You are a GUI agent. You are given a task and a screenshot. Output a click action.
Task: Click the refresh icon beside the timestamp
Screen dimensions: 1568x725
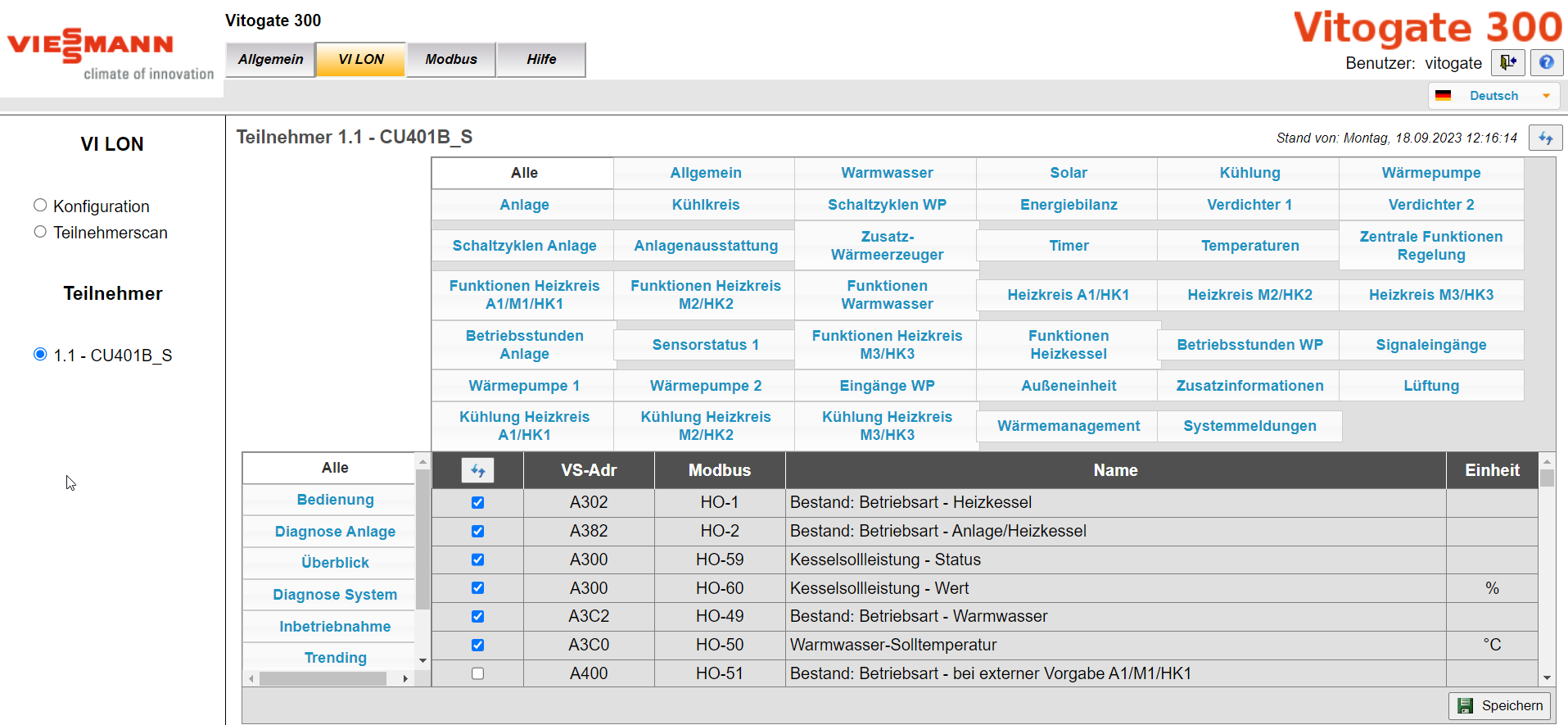point(1546,138)
